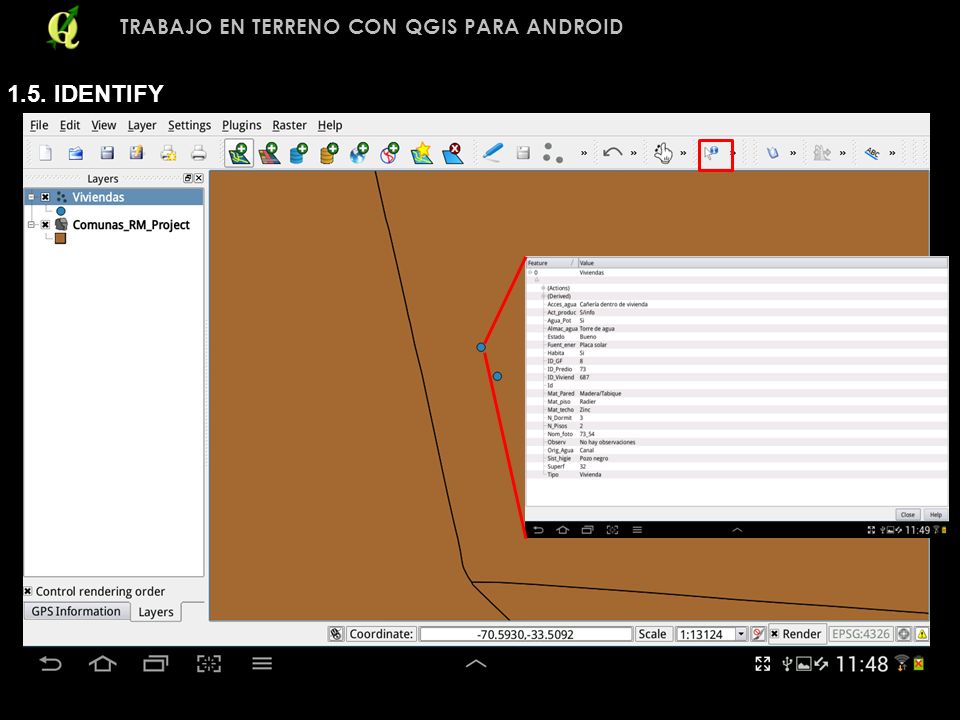Open the Help menu
The height and width of the screenshot is (720, 960).
[x=330, y=125]
